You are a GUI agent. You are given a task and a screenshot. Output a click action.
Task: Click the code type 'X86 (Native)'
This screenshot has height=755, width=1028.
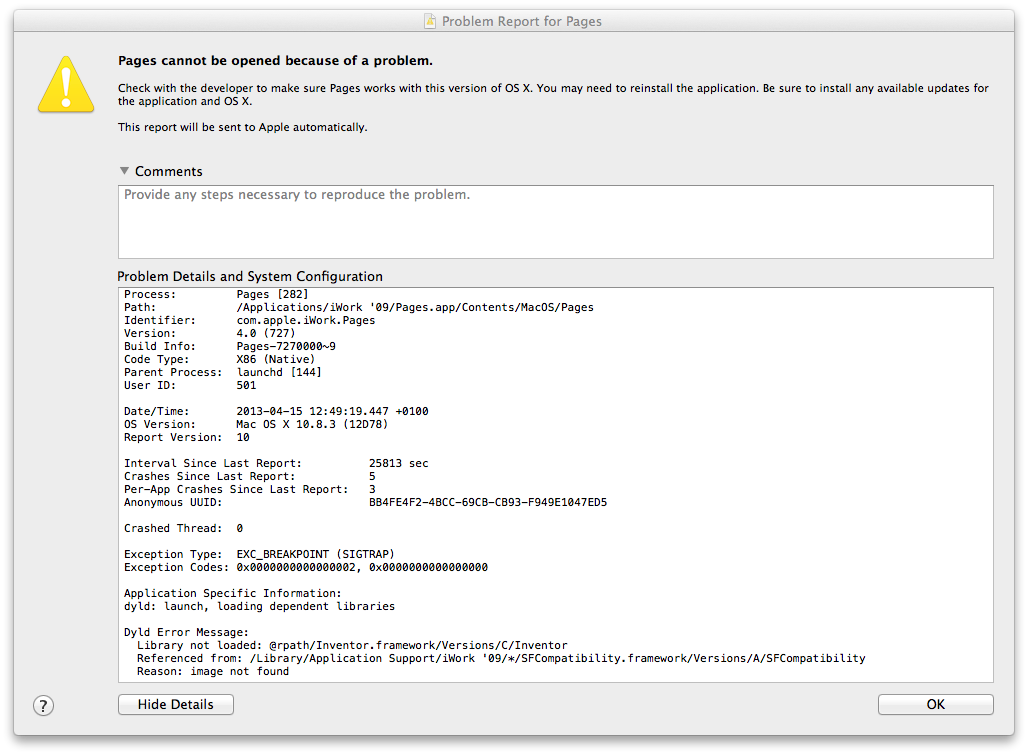point(276,359)
